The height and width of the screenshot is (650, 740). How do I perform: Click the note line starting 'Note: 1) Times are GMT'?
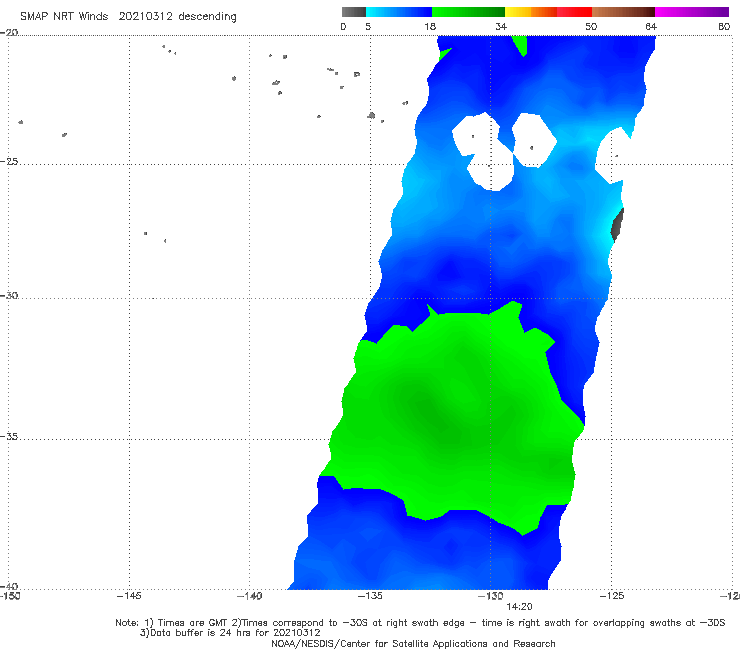click(x=420, y=623)
